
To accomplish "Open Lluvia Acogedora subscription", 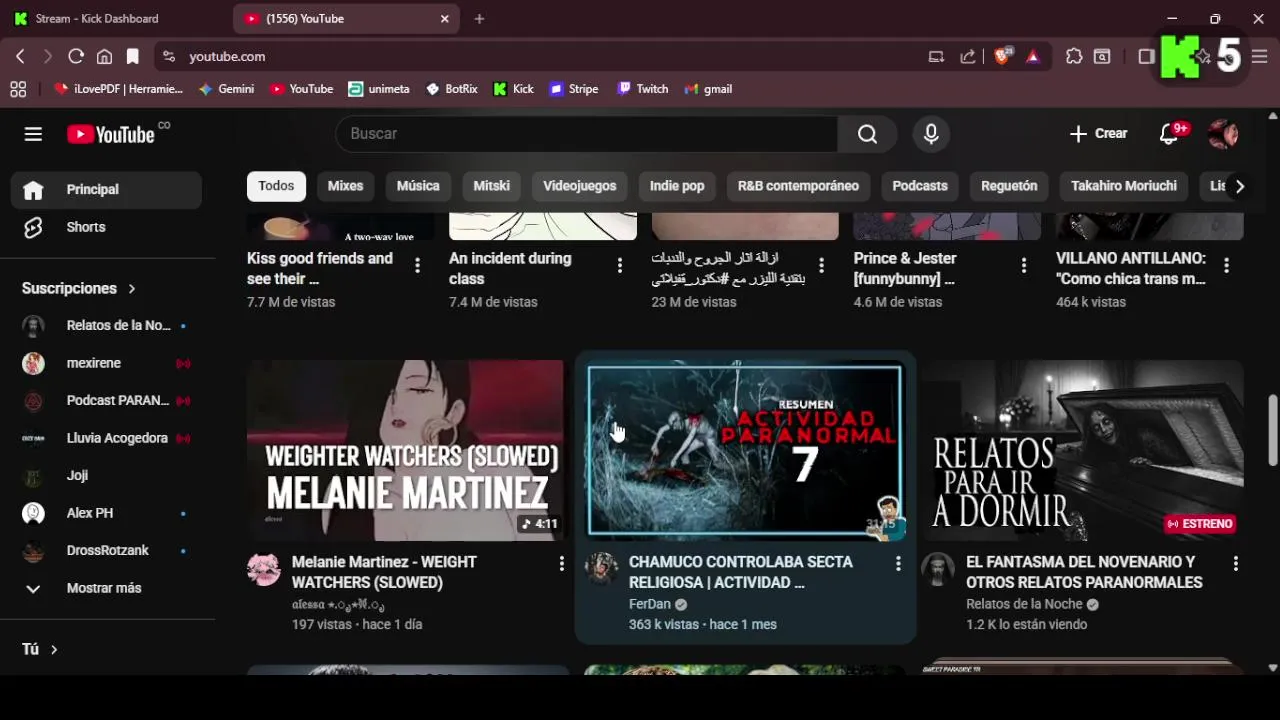I will pyautogui.click(x=107, y=438).
